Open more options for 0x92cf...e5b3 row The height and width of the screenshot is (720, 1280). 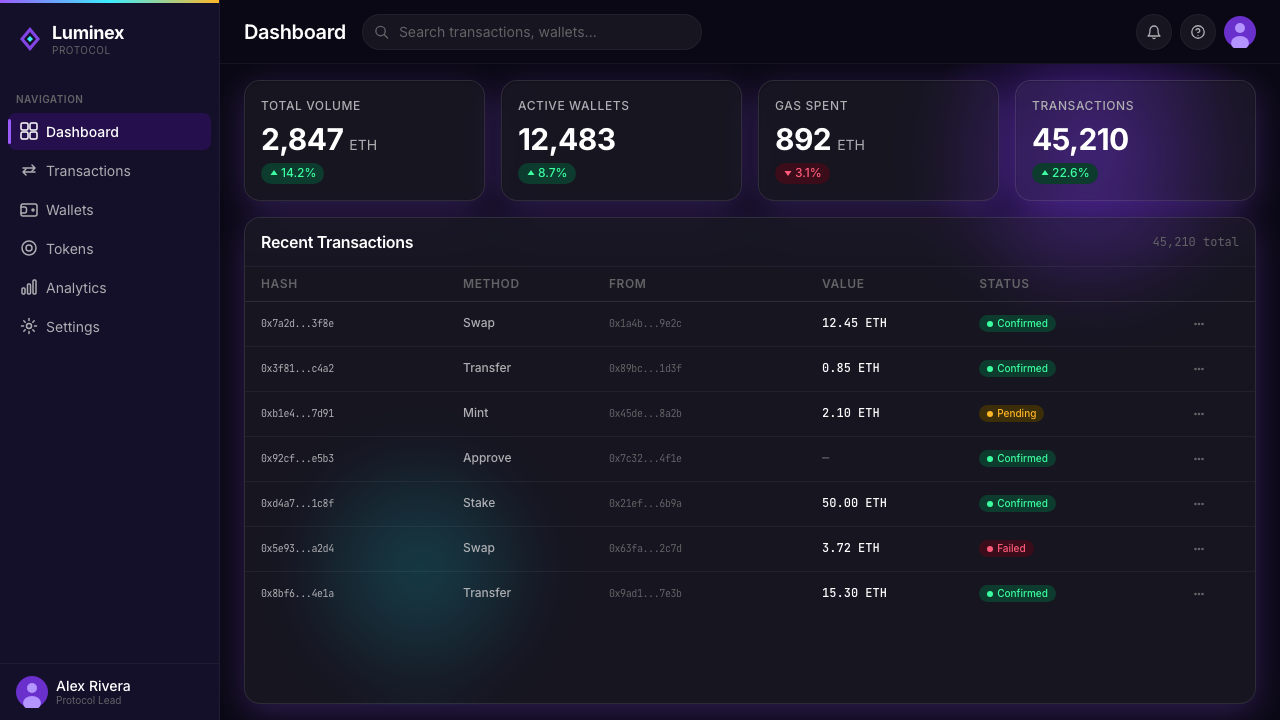pos(1199,459)
